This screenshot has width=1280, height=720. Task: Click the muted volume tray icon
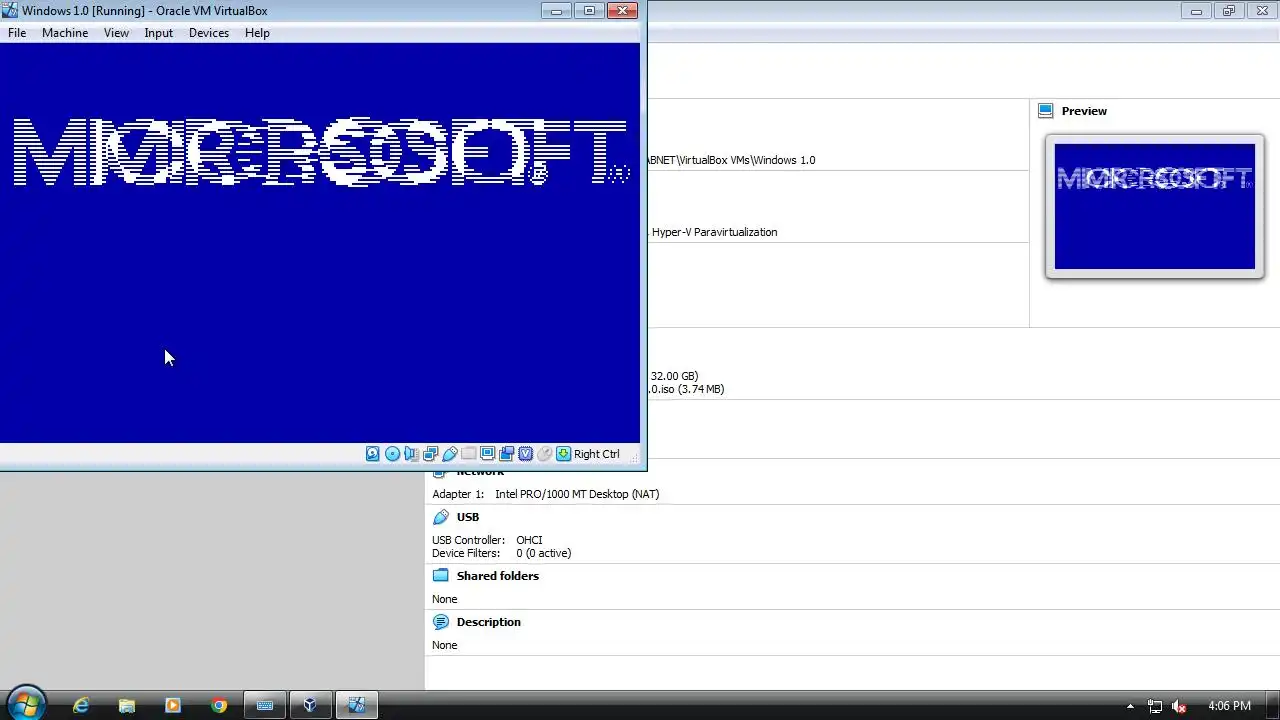(x=1179, y=706)
